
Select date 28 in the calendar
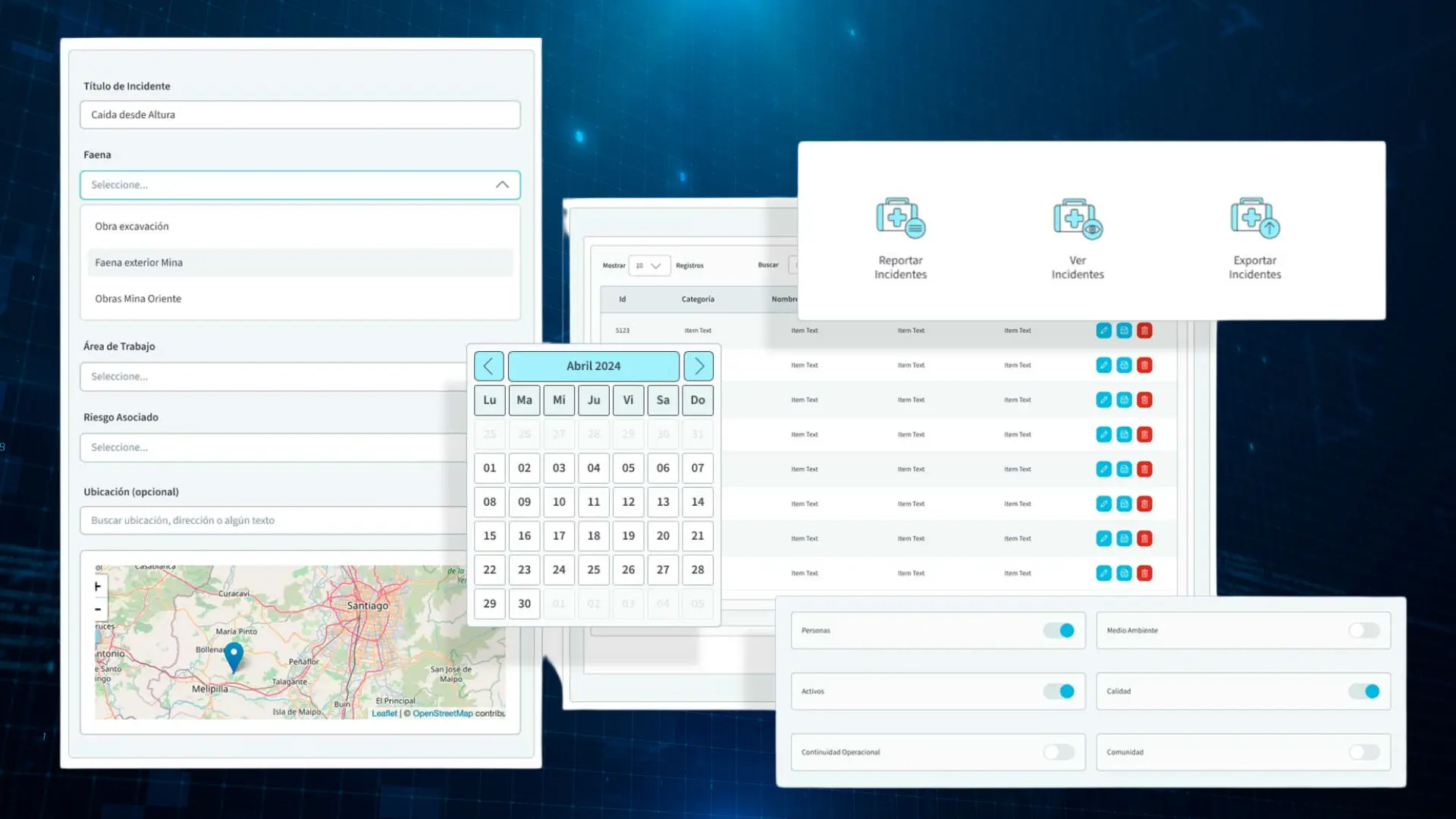tap(698, 570)
